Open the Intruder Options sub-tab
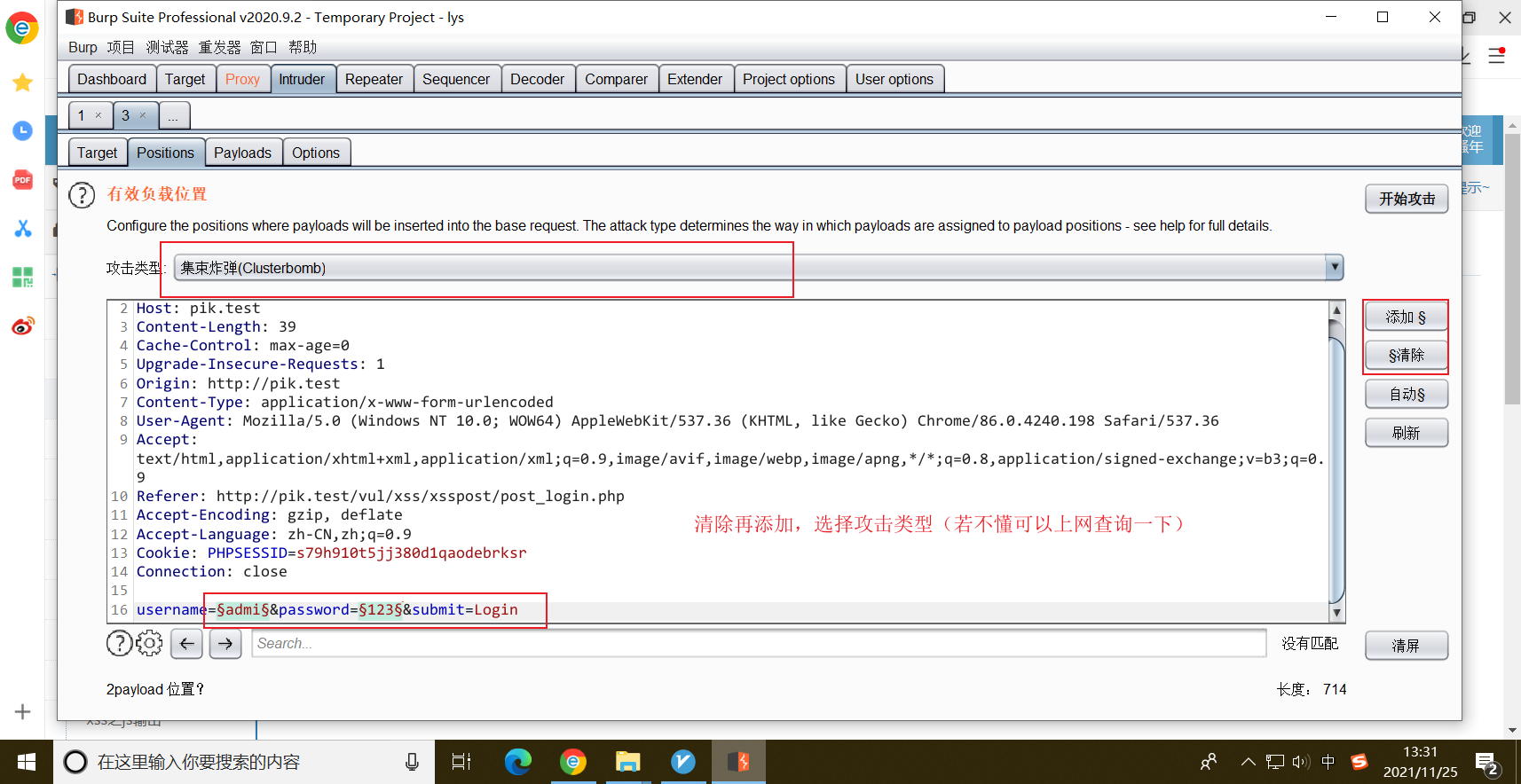The width and height of the screenshot is (1521, 784). pyautogui.click(x=316, y=153)
